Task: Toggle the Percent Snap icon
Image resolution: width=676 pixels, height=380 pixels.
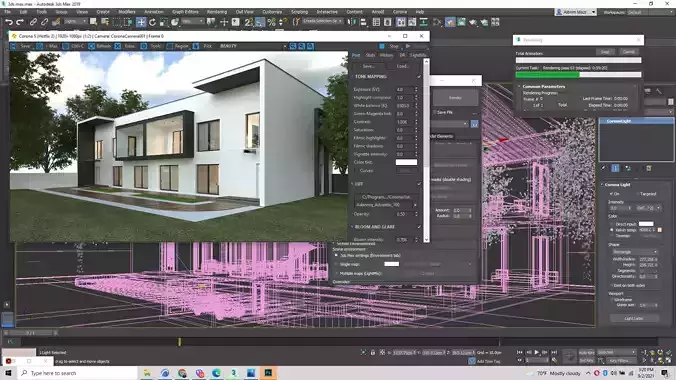Action: tap(272, 22)
